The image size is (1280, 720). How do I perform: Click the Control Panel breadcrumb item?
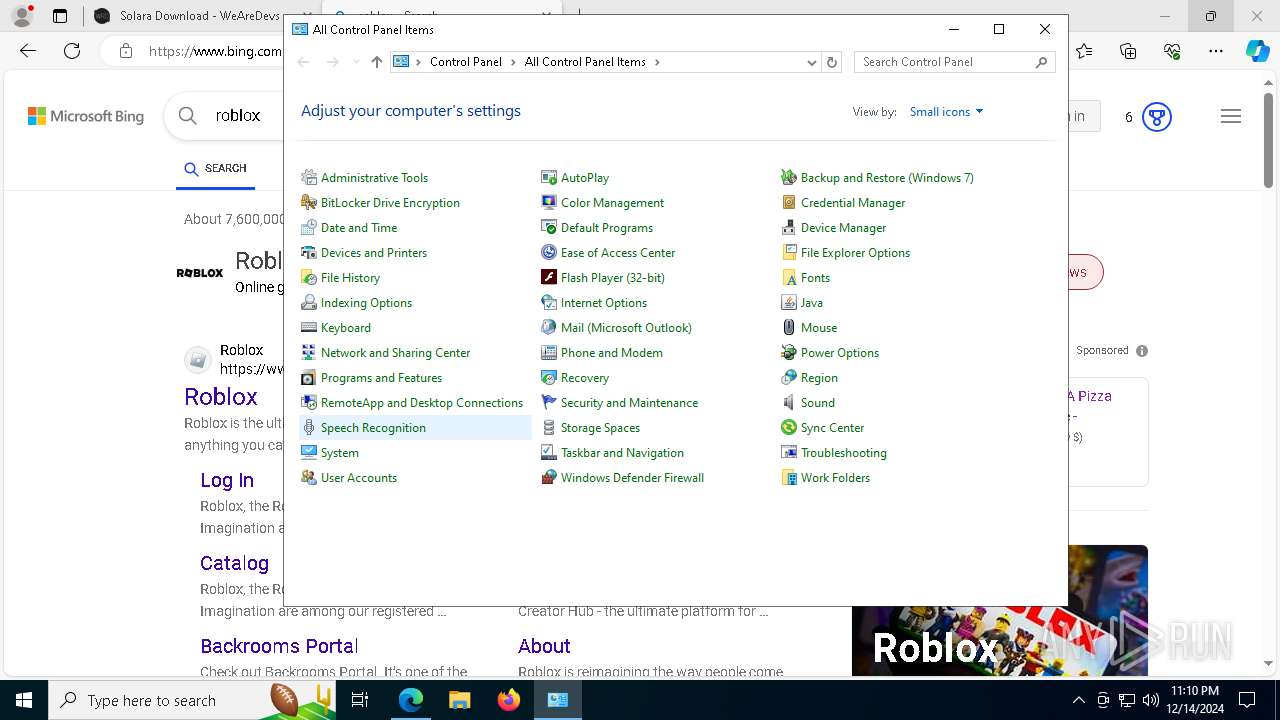[465, 62]
